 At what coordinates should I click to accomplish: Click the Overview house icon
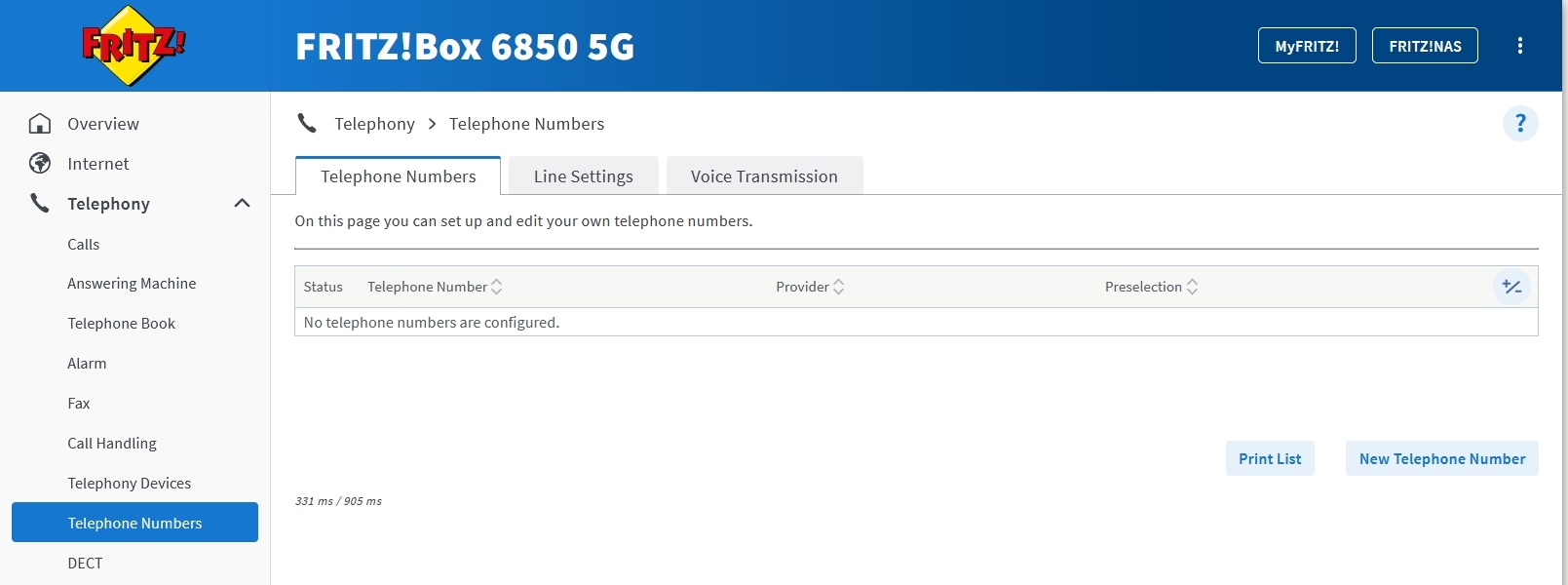[40, 124]
